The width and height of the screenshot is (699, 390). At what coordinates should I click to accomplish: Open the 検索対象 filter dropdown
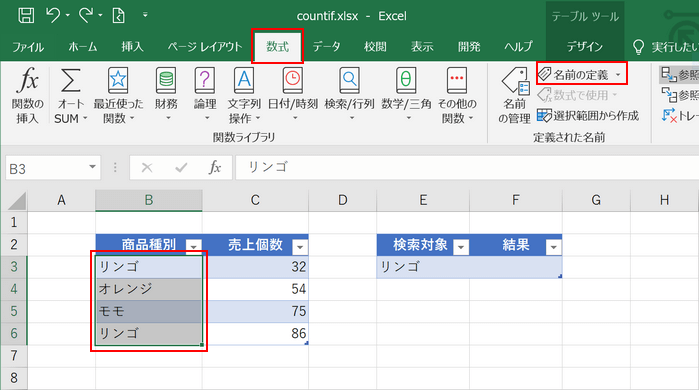[461, 246]
